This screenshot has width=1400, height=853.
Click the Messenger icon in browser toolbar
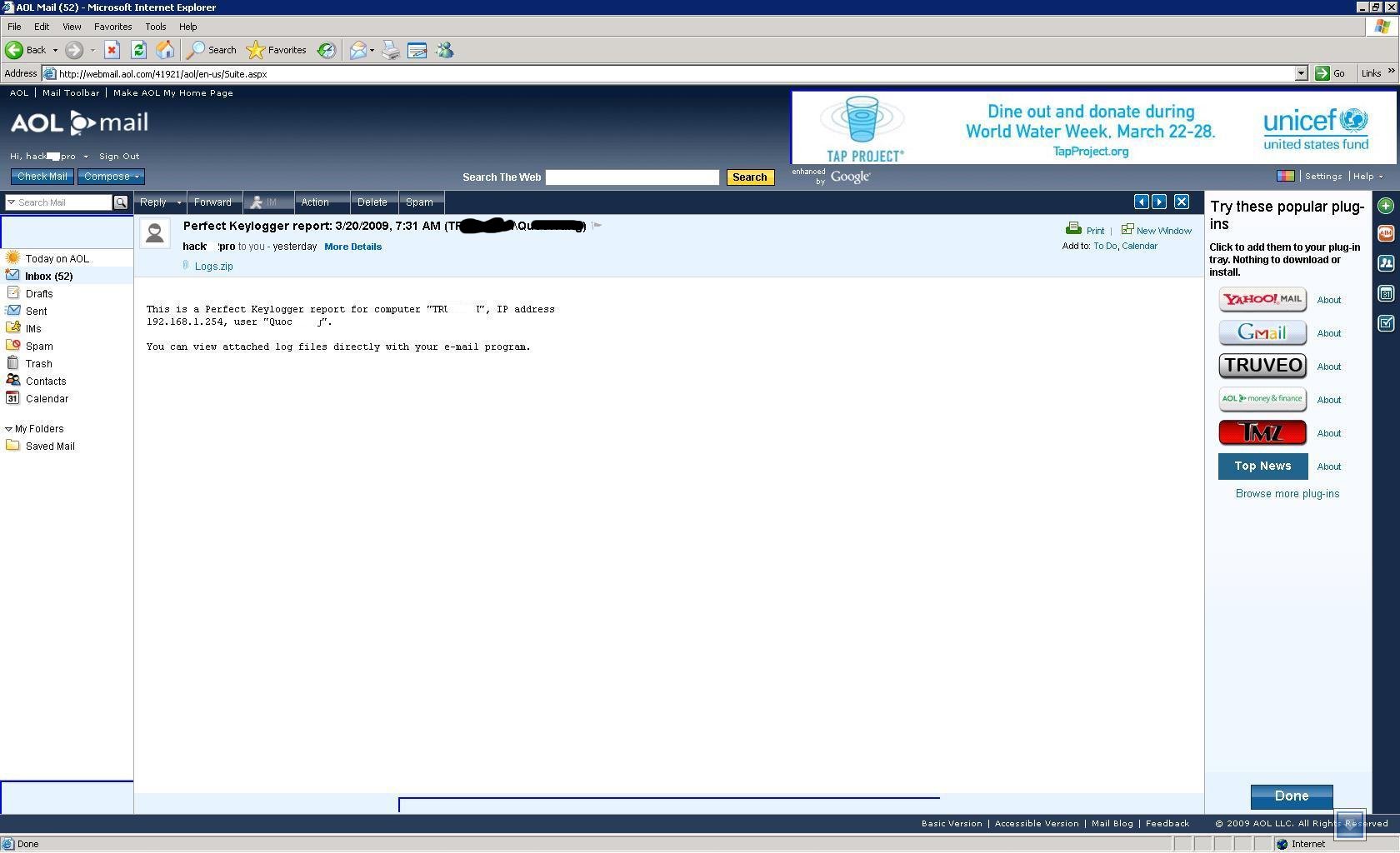445,50
